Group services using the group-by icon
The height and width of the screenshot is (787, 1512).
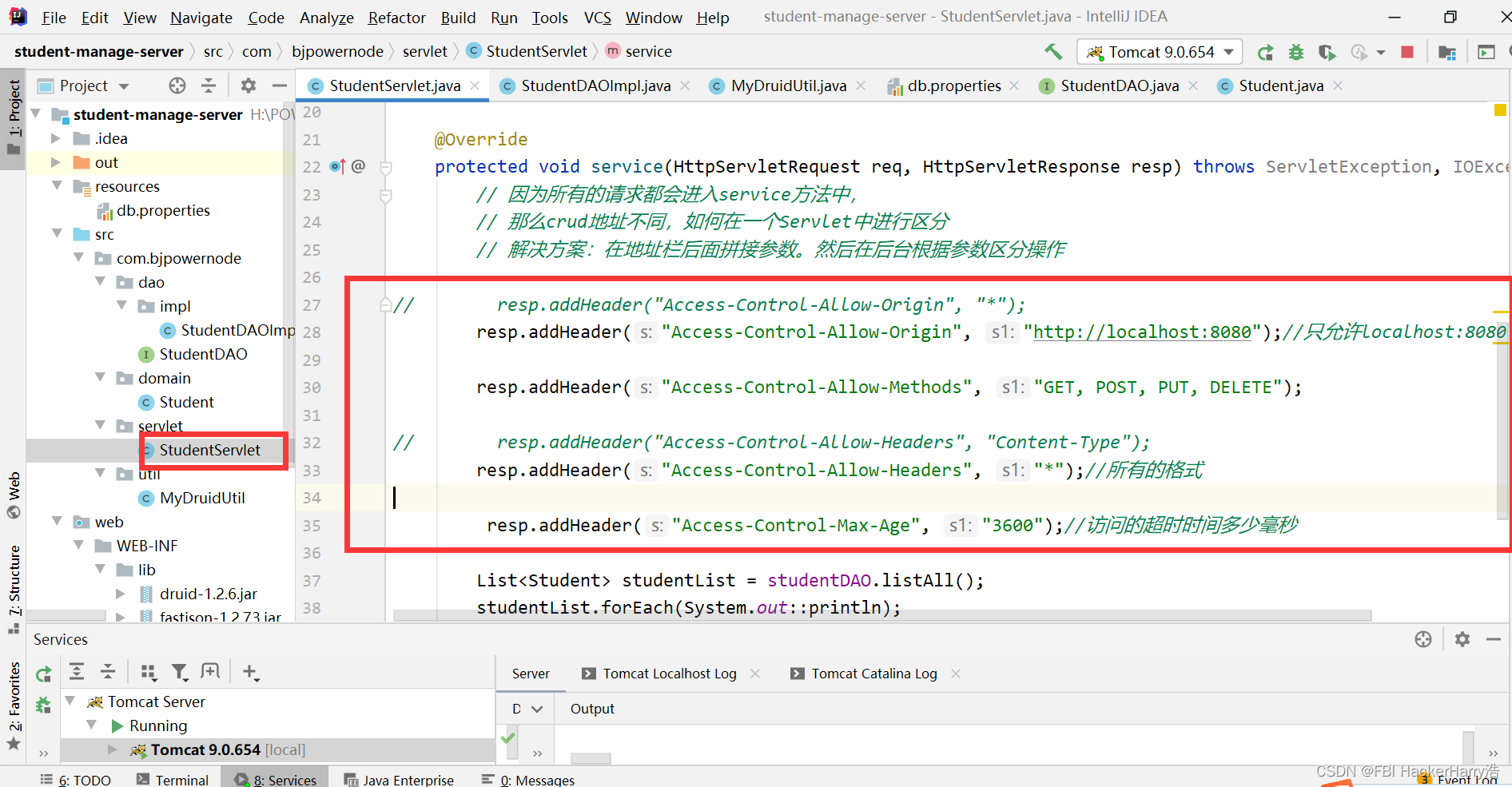tap(149, 672)
